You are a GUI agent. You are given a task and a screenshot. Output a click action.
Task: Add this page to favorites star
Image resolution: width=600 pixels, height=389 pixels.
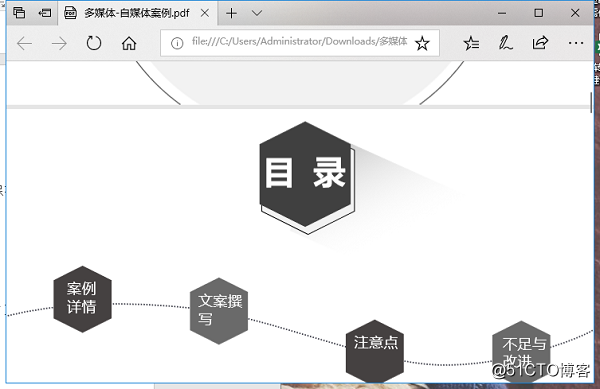[422, 43]
